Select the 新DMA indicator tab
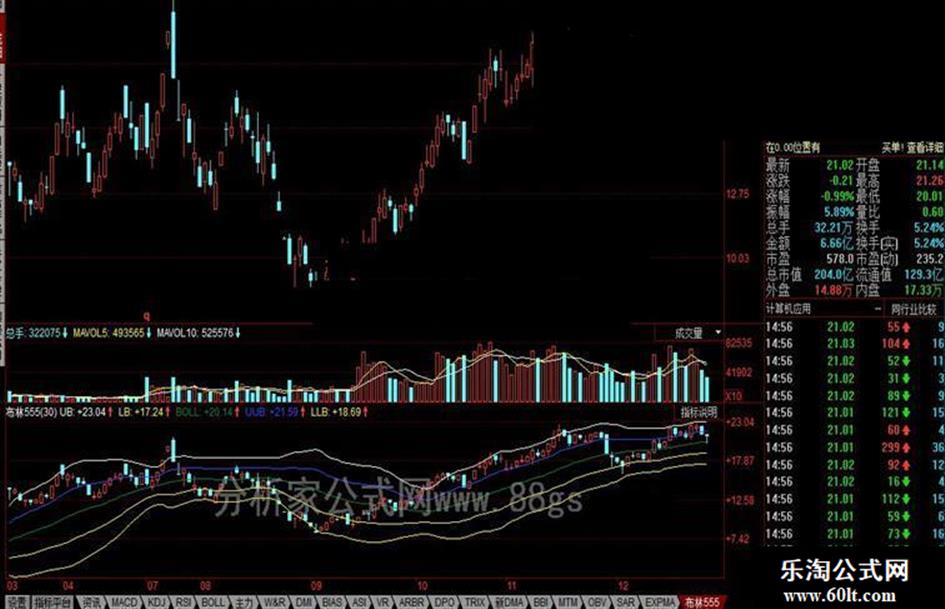 509,602
